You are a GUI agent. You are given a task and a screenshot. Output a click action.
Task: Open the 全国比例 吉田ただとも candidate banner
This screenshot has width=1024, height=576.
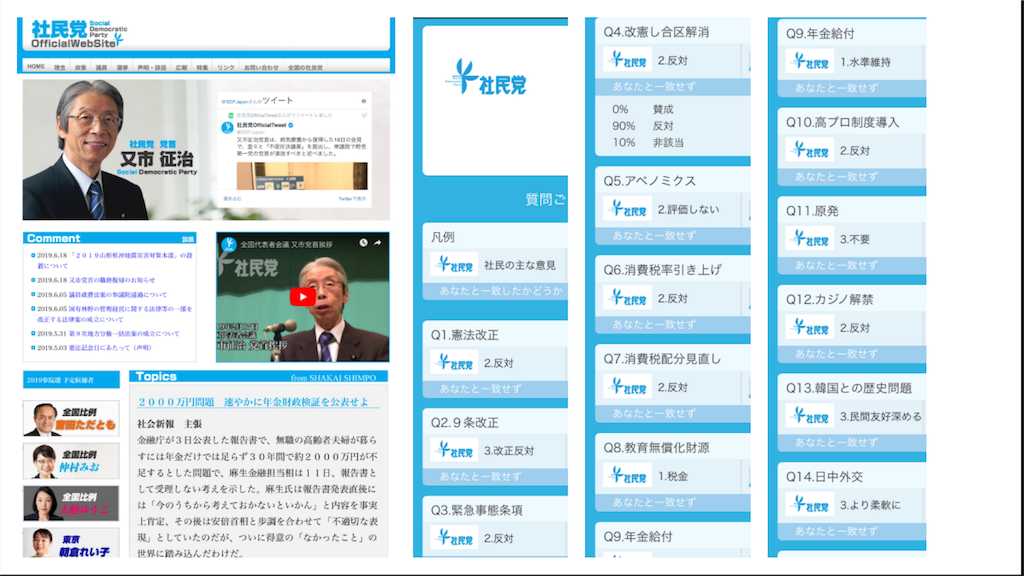coord(71,419)
